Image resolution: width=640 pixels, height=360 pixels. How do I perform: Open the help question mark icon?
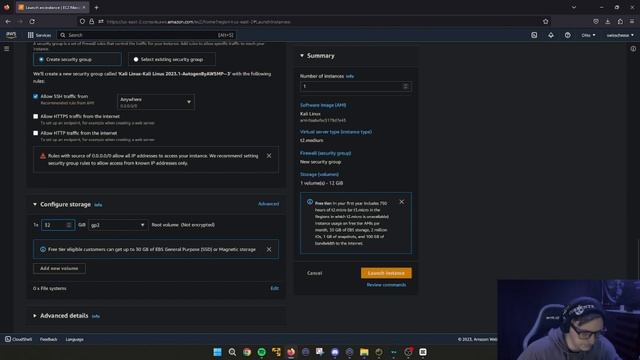[x=567, y=35]
